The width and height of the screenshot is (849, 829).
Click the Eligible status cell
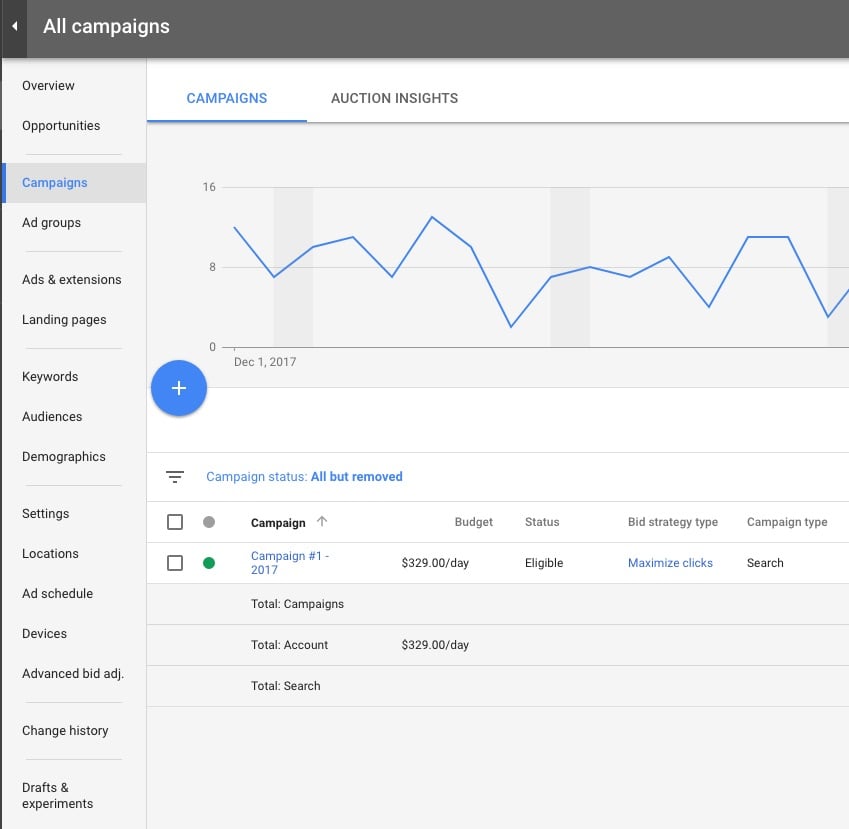[x=544, y=563]
